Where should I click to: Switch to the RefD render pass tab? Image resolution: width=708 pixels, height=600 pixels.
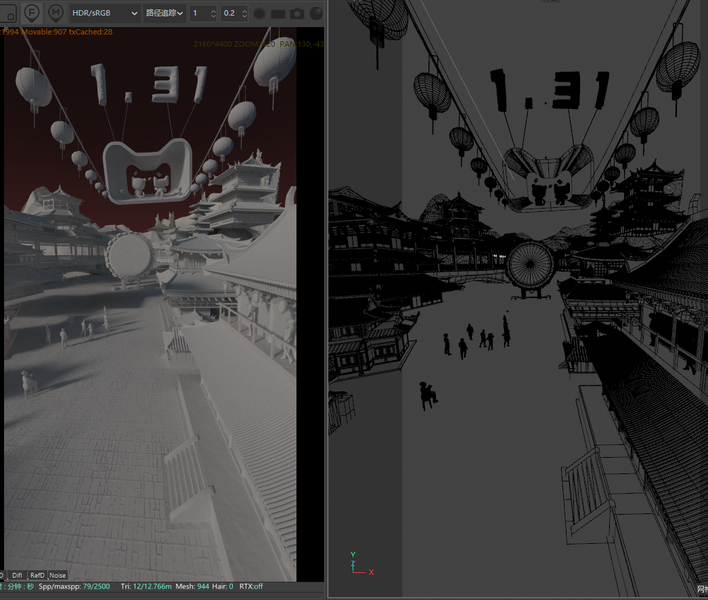(x=37, y=575)
